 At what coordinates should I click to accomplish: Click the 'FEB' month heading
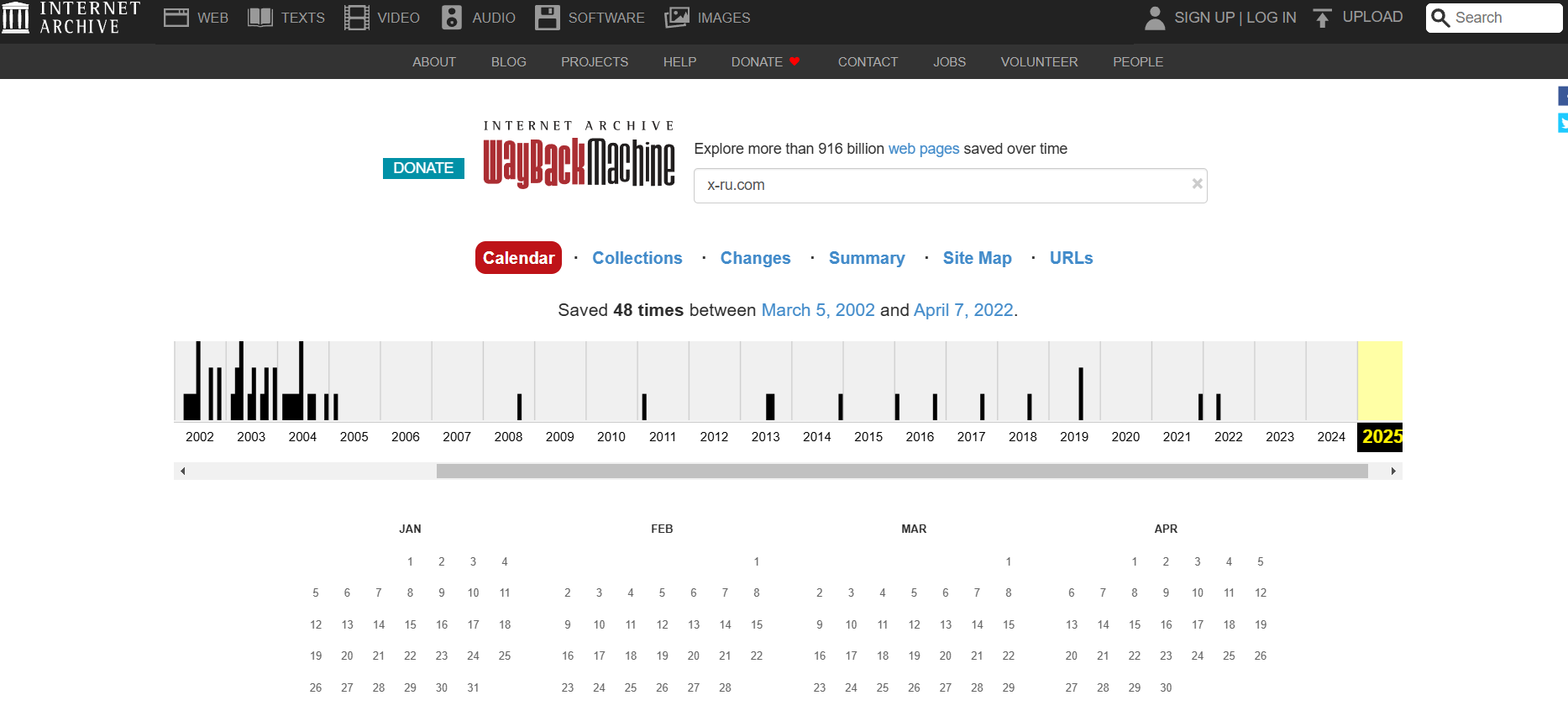(662, 529)
